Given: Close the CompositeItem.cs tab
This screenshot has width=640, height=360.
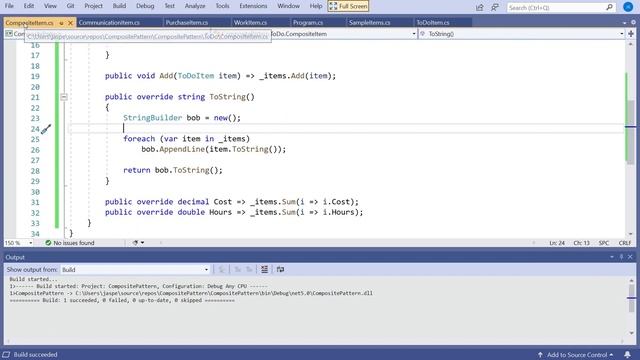Looking at the screenshot, I should pyautogui.click(x=70, y=23).
